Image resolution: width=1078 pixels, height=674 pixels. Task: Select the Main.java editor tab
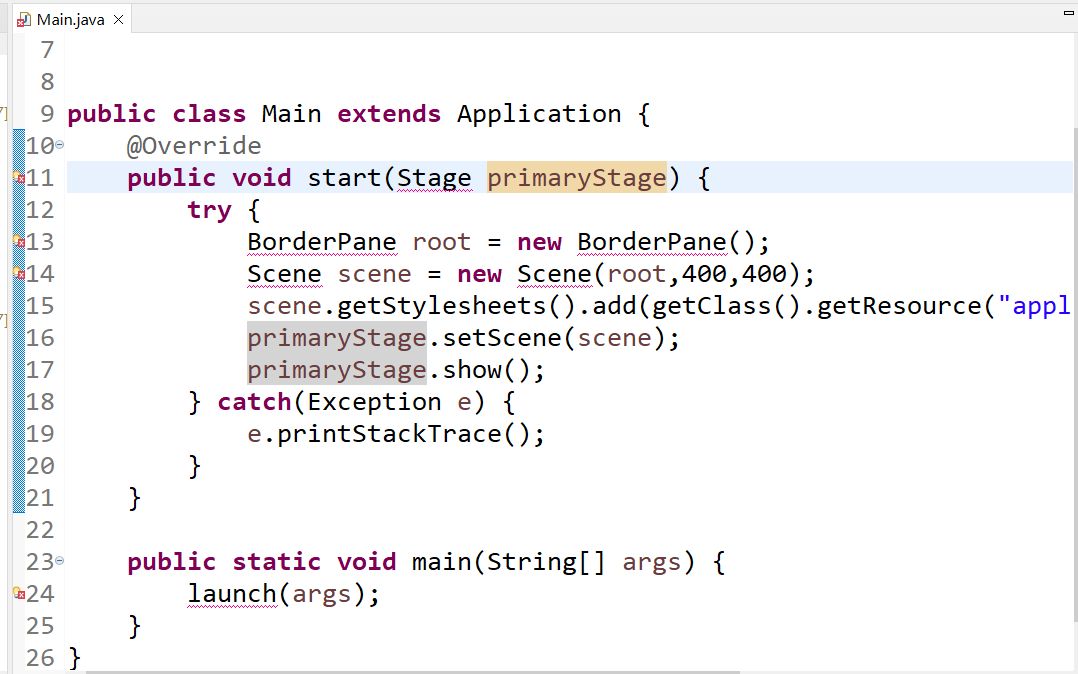coord(70,17)
